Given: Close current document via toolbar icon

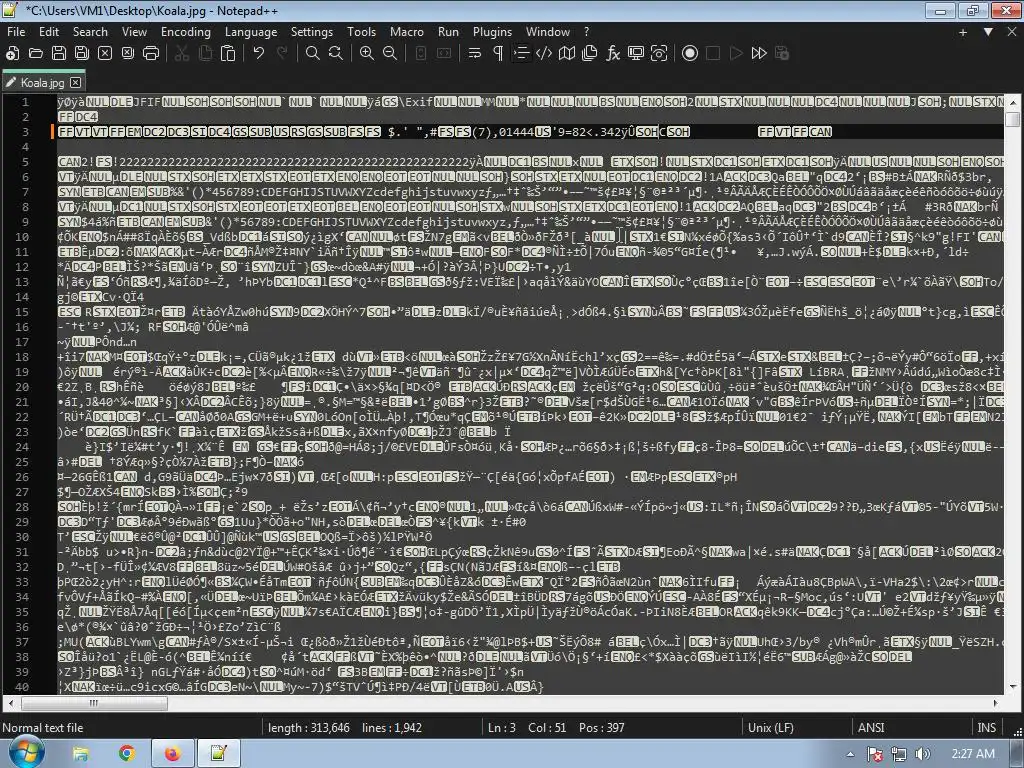Looking at the screenshot, I should coord(104,54).
